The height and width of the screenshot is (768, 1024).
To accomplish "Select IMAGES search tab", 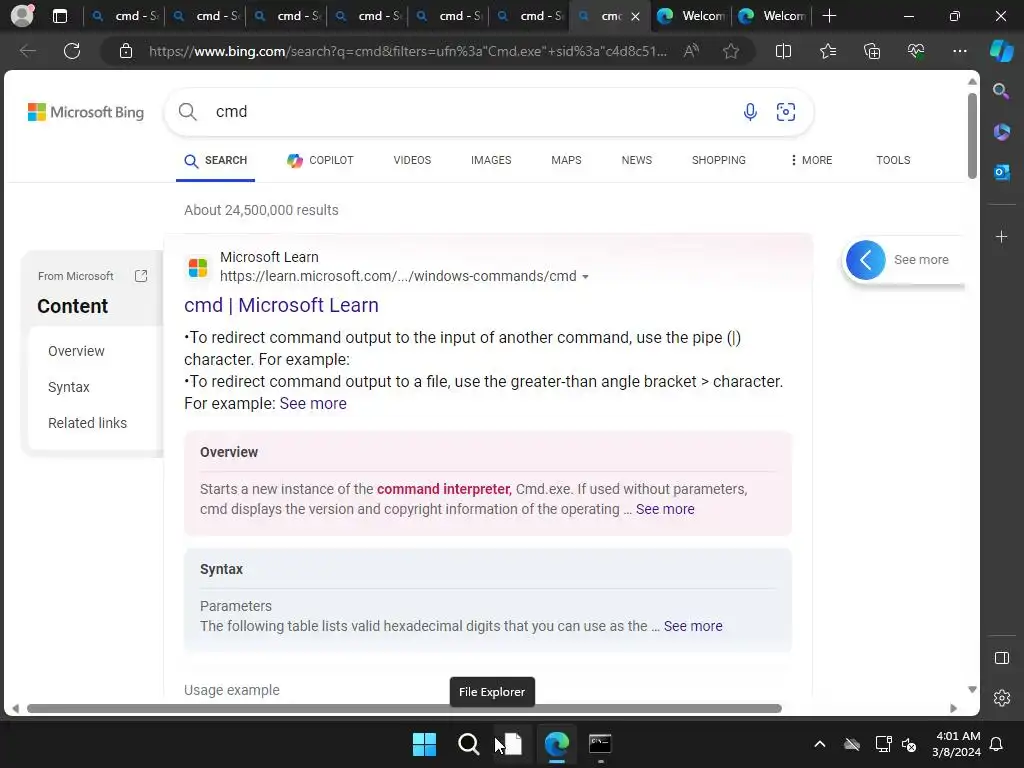I will pyautogui.click(x=491, y=160).
